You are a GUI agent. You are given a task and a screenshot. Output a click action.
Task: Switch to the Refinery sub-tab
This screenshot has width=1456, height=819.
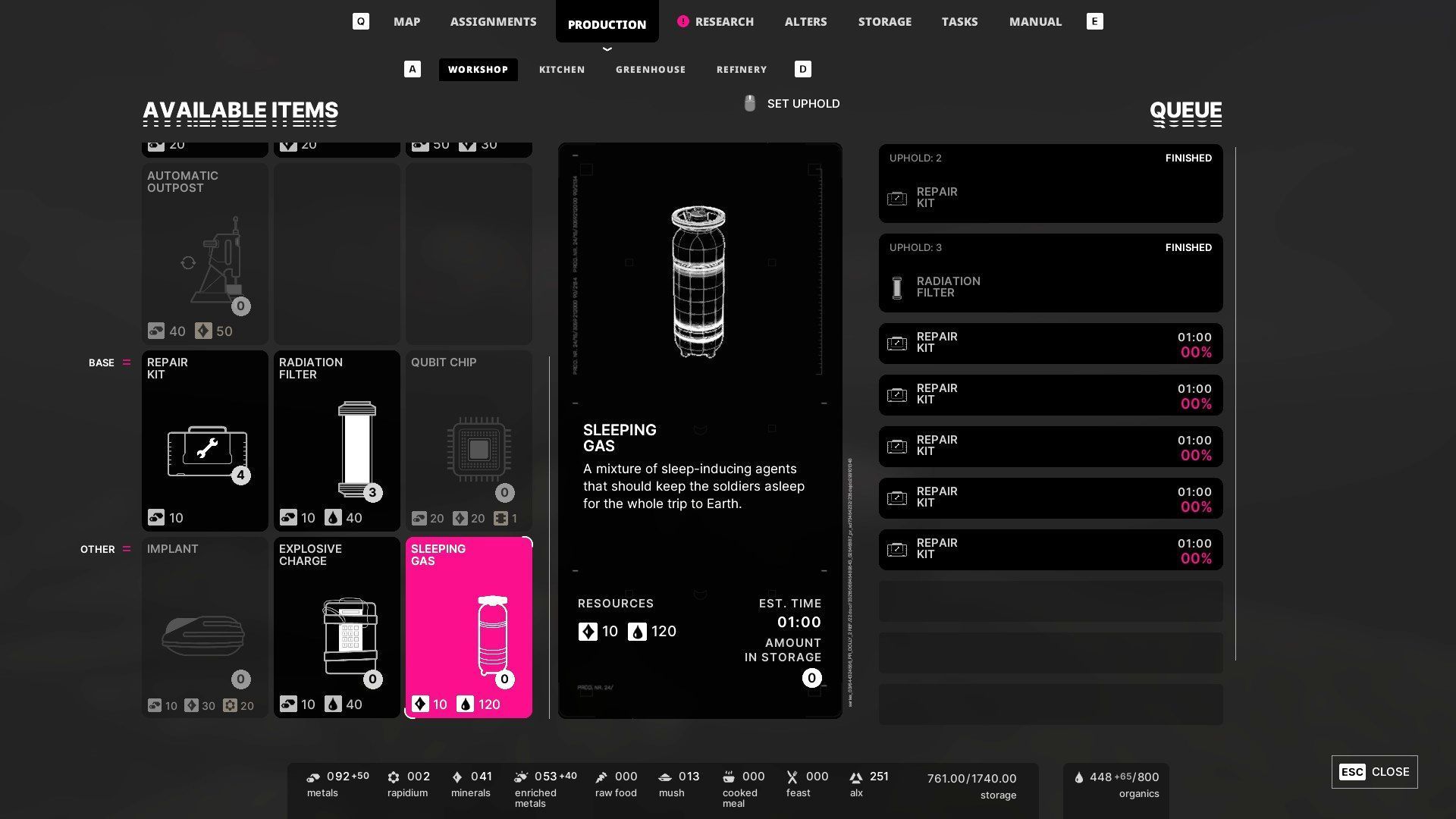(x=741, y=69)
